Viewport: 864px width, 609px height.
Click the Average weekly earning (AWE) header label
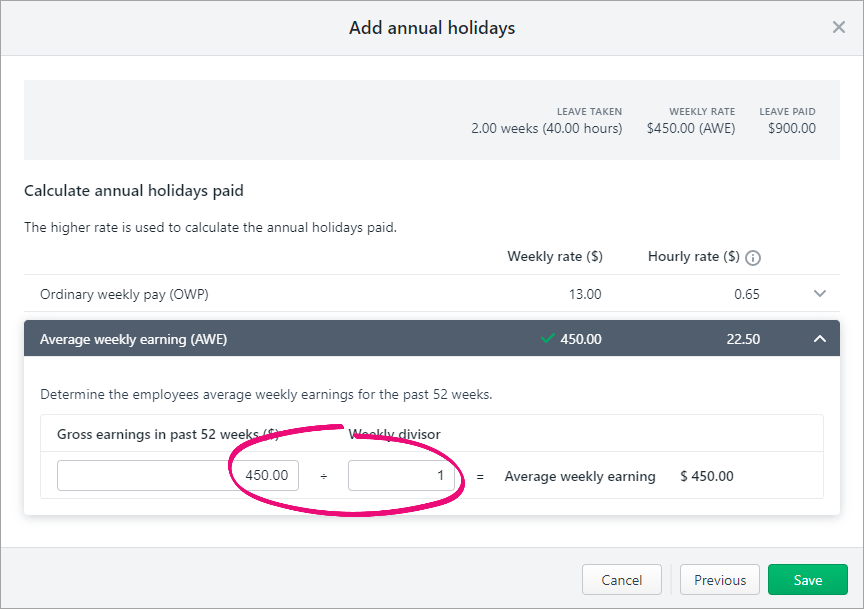133,339
